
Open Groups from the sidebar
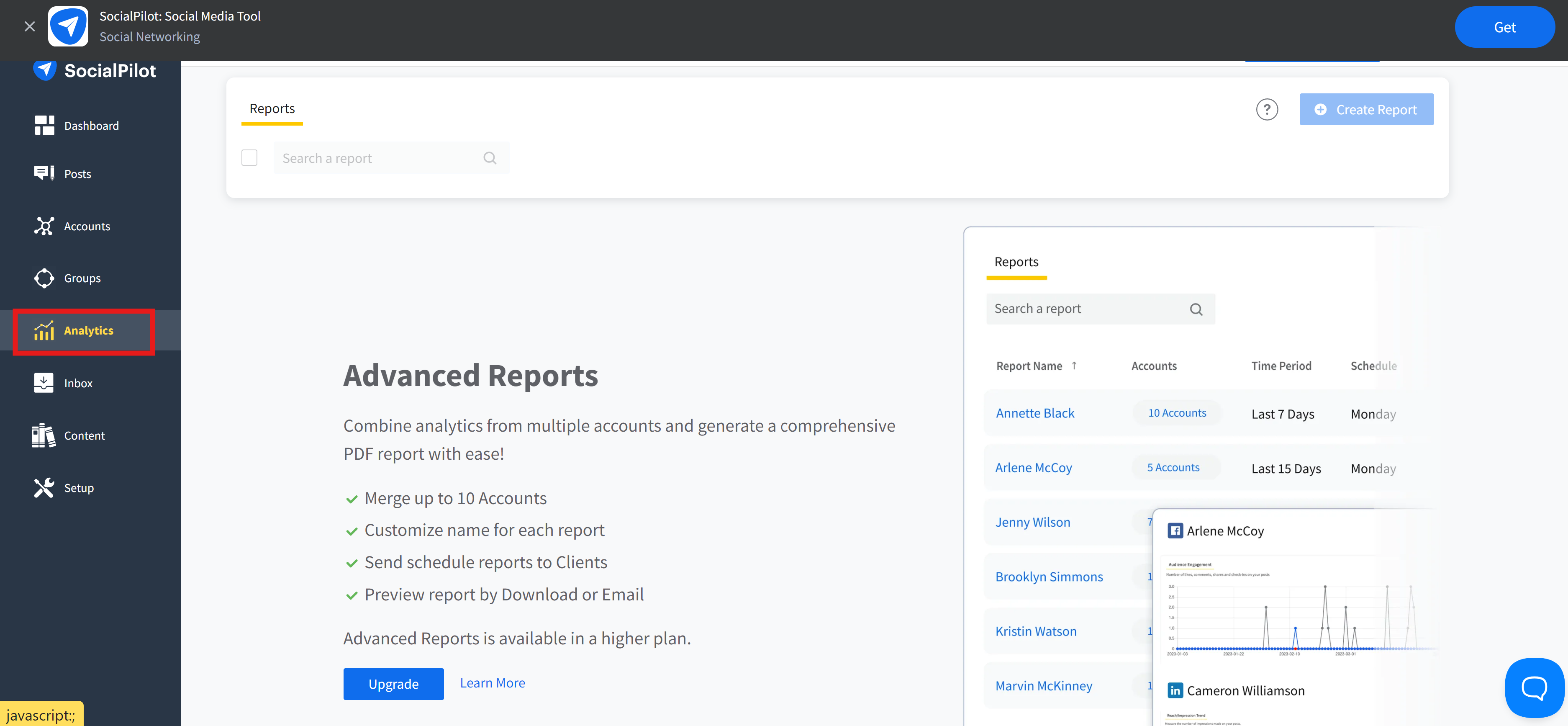(x=44, y=278)
